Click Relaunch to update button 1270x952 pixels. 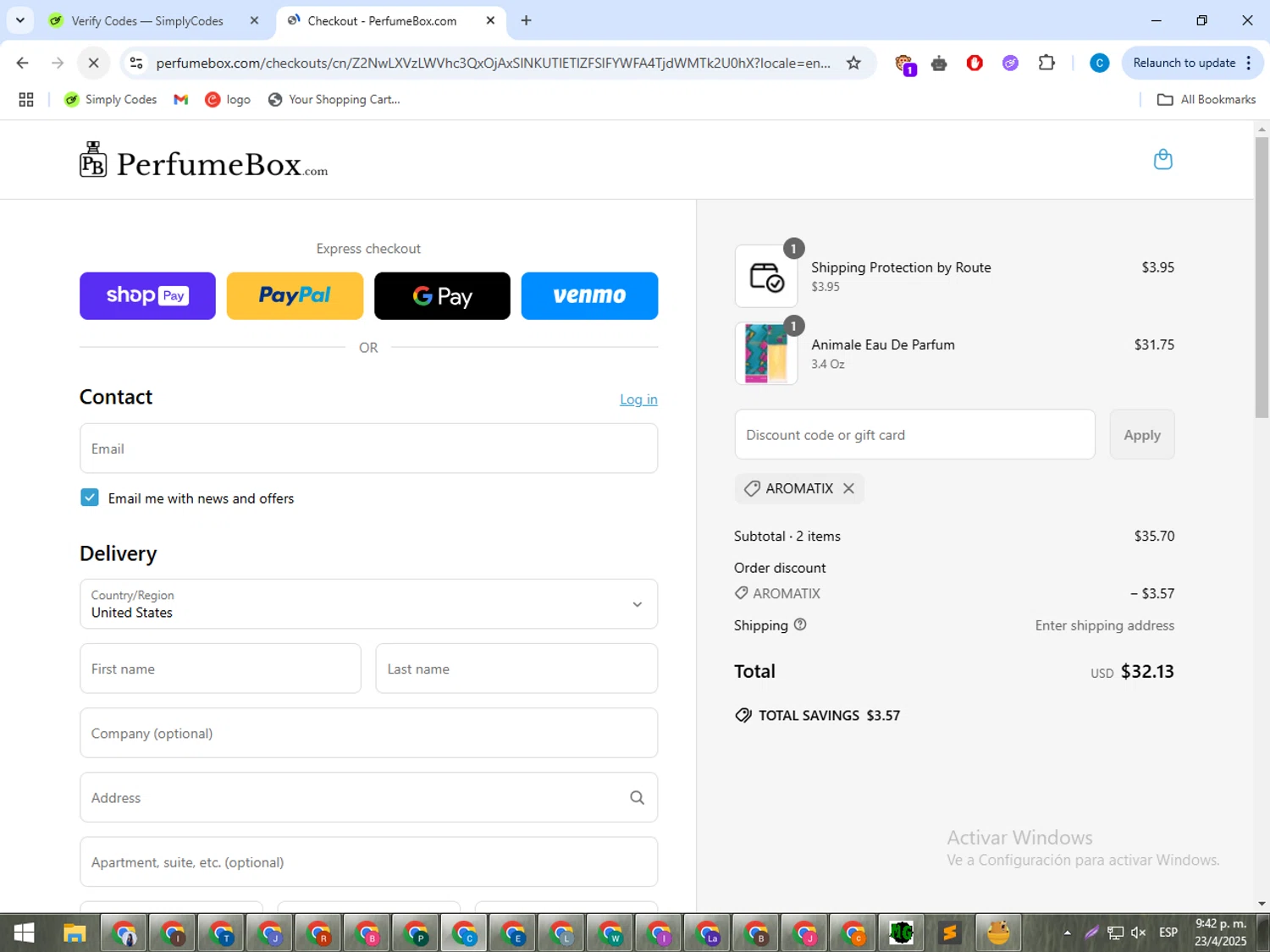(1184, 63)
